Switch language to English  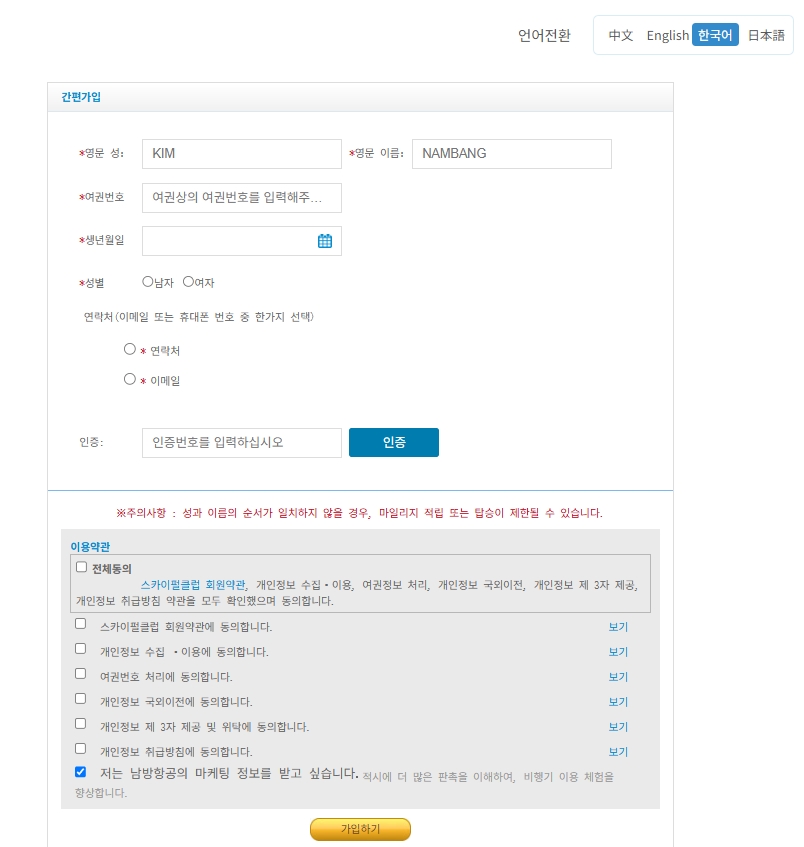[x=667, y=34]
